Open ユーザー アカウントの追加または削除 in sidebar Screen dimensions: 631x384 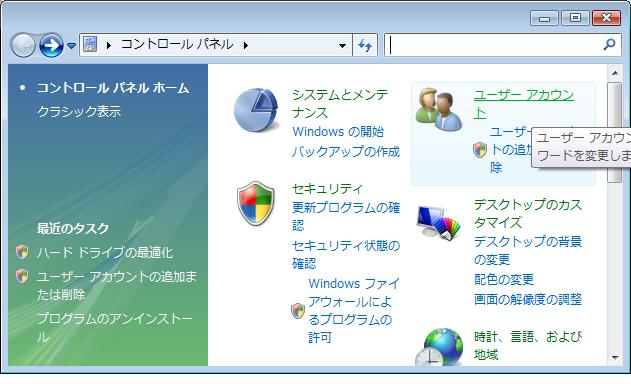click(117, 285)
